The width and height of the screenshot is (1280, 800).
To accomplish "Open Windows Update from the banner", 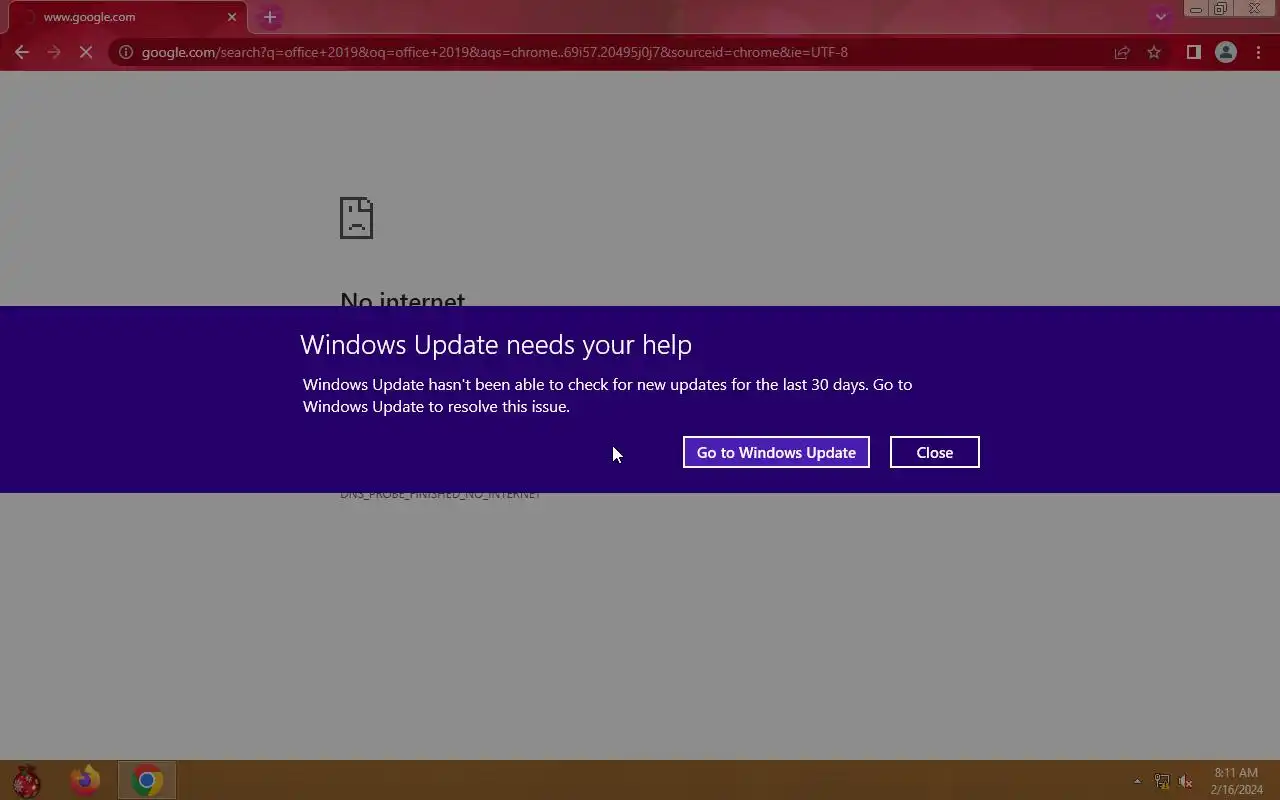I will tap(776, 452).
